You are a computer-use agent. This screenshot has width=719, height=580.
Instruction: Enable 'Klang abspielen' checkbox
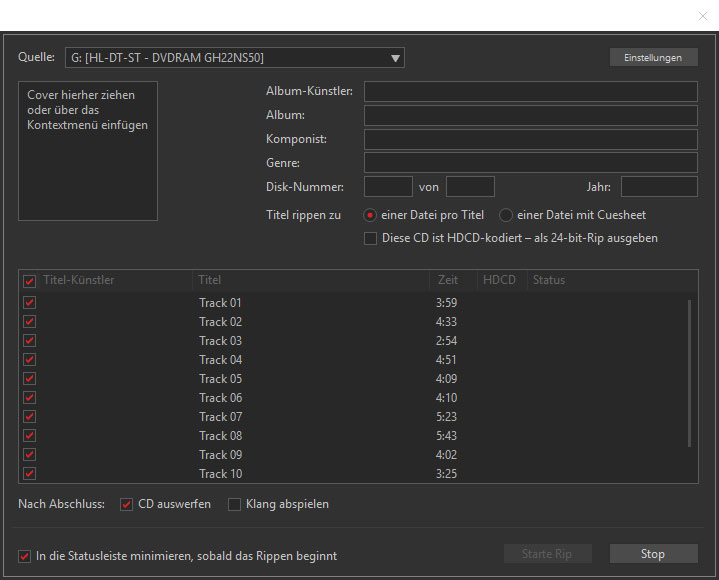click(x=234, y=504)
